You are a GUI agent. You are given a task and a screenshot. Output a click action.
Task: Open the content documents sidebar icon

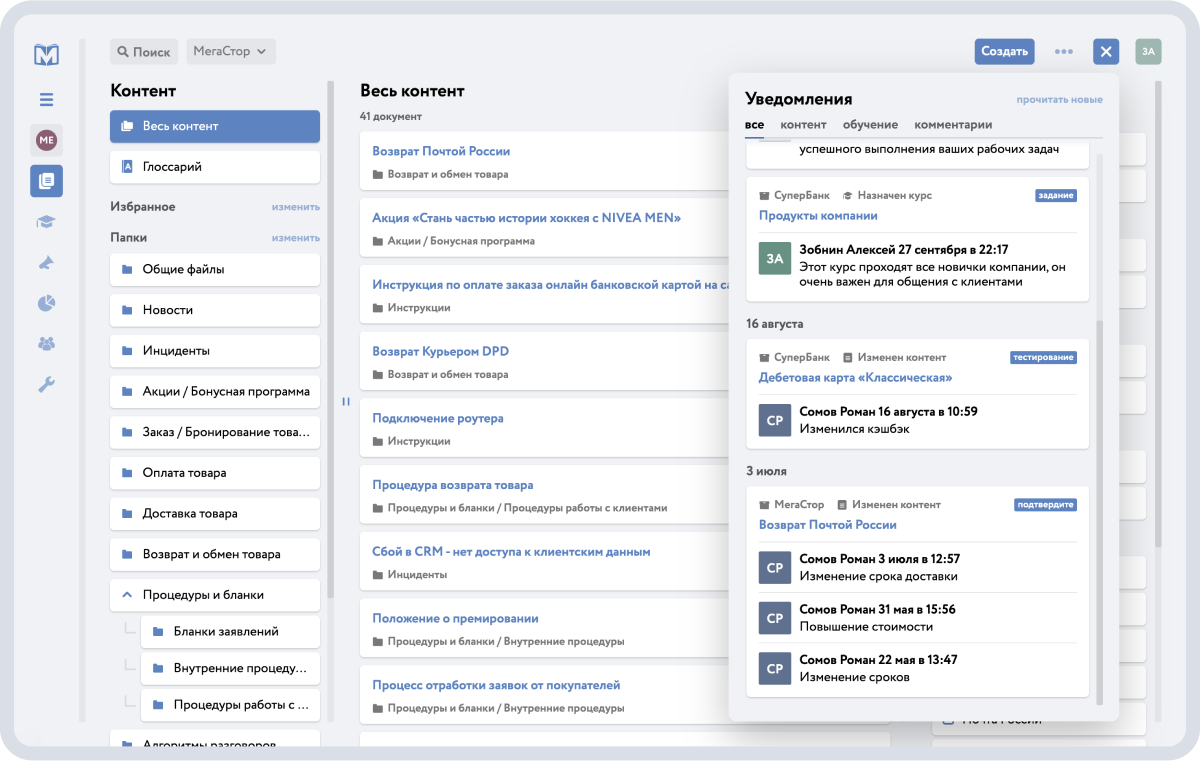[46, 181]
